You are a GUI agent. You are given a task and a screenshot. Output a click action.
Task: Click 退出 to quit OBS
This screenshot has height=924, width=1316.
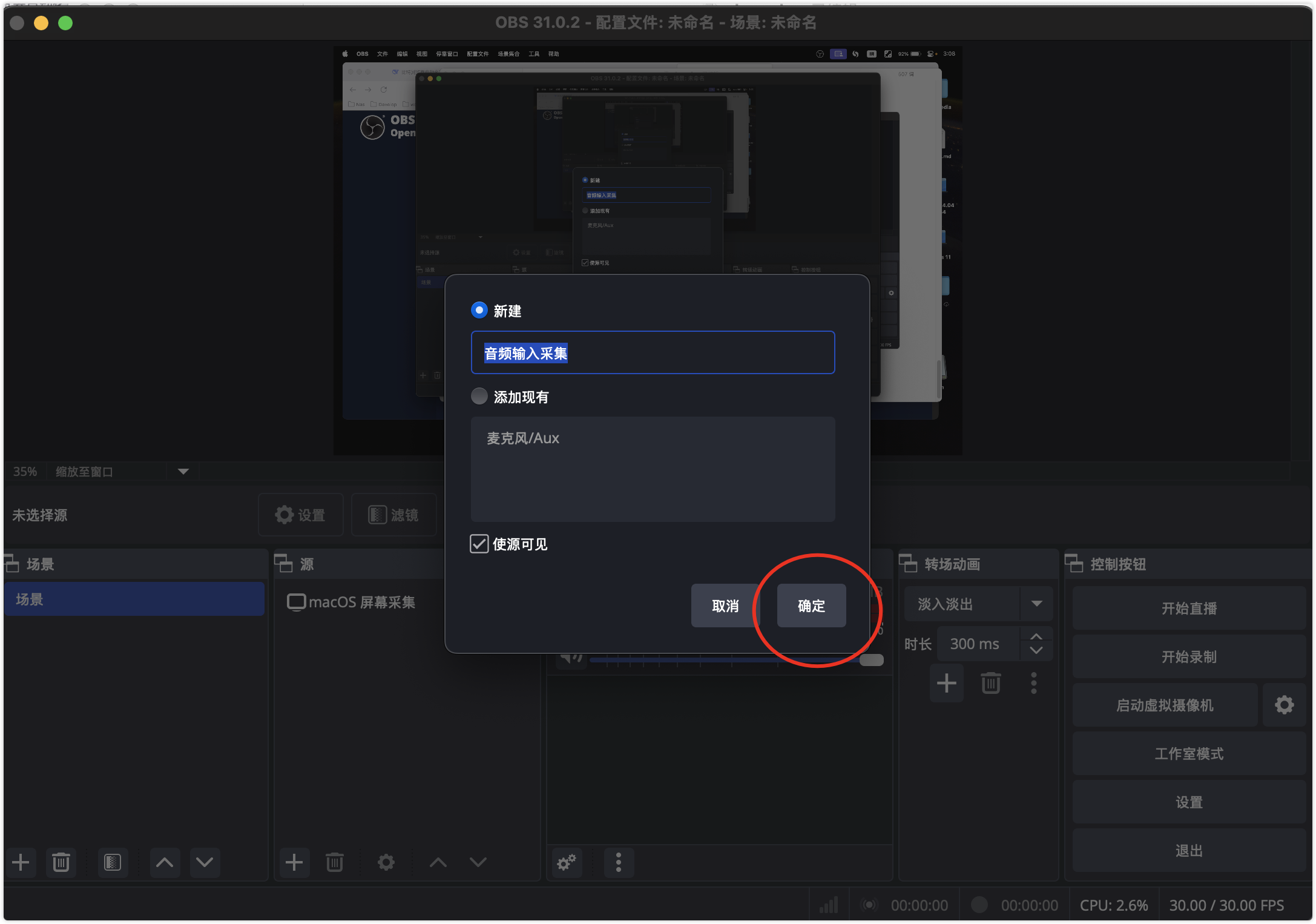tap(1189, 850)
